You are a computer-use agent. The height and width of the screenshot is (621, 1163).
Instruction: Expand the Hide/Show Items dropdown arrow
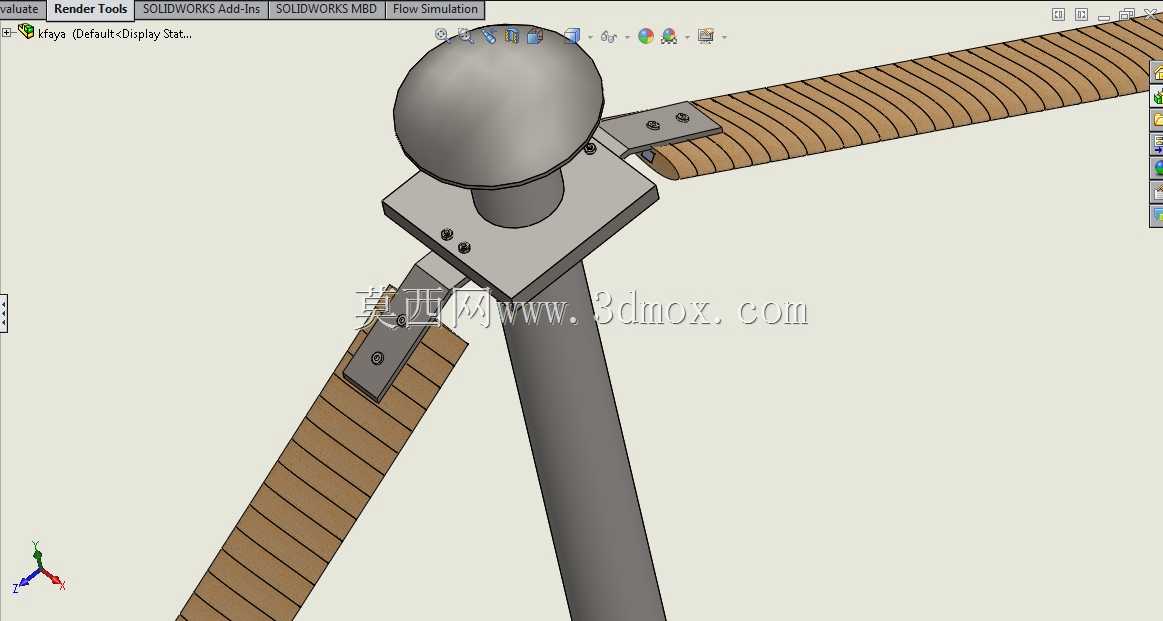click(x=627, y=36)
